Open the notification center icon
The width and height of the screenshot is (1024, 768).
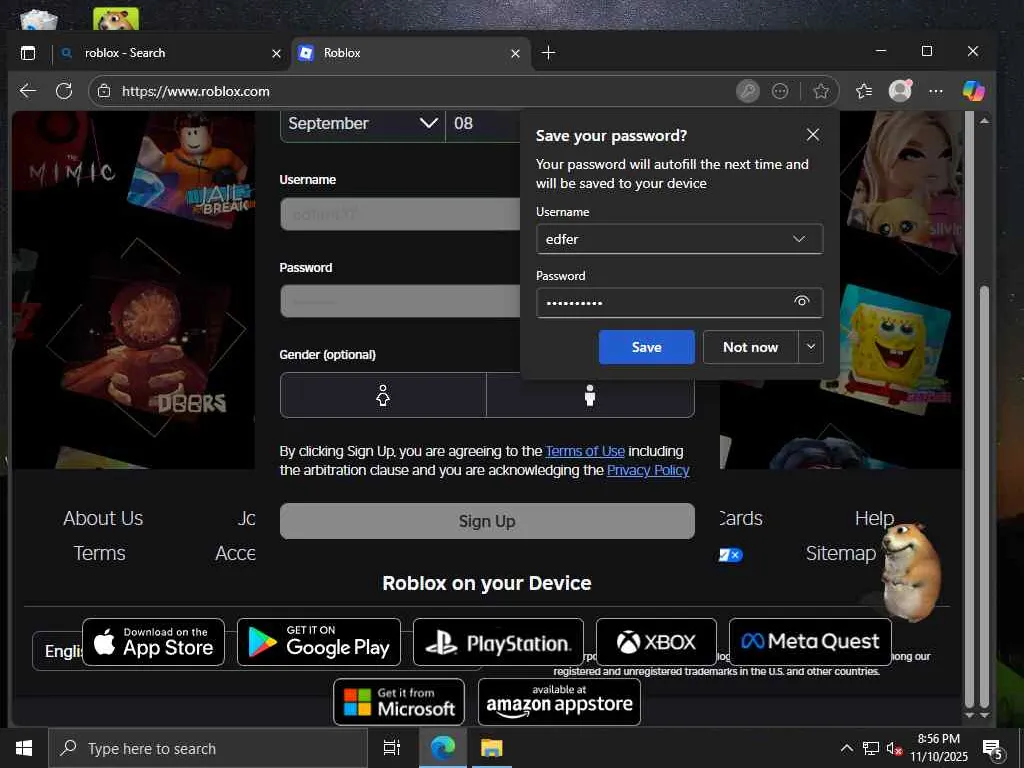tap(993, 750)
